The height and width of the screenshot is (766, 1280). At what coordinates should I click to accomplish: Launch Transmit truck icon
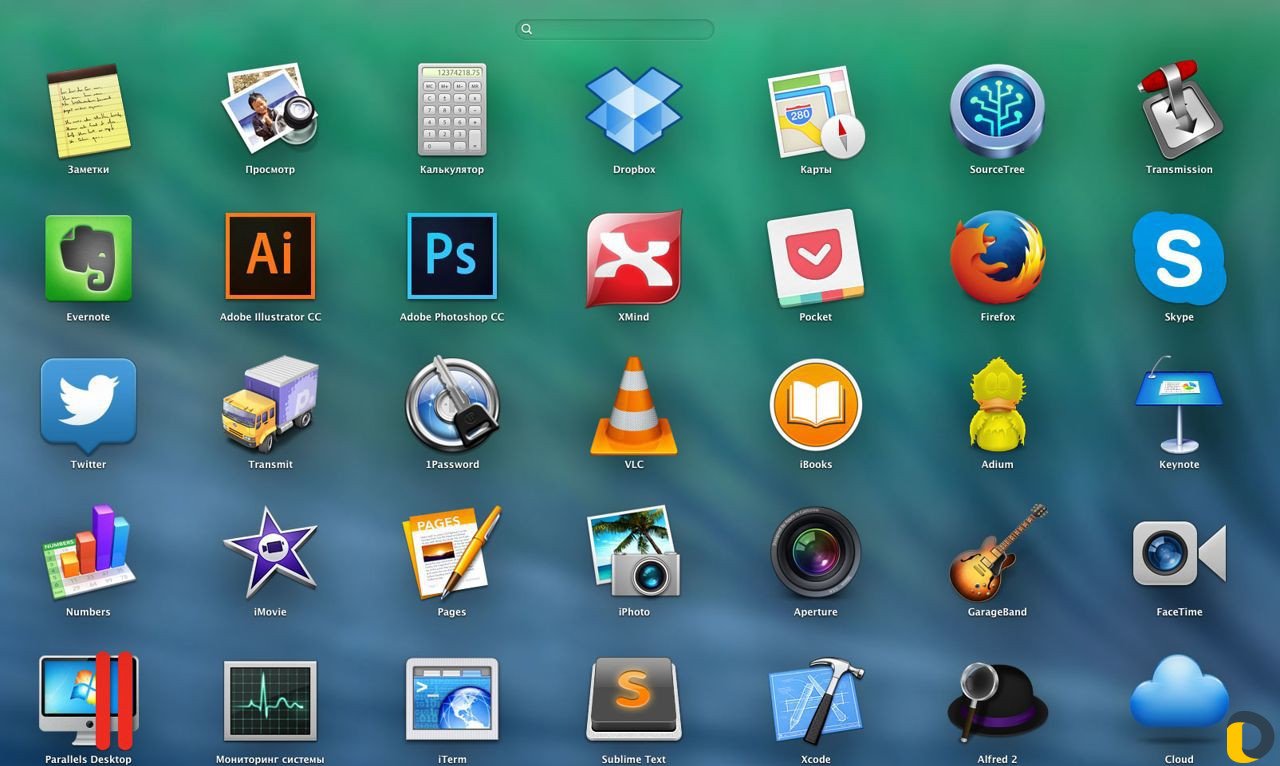coord(270,405)
